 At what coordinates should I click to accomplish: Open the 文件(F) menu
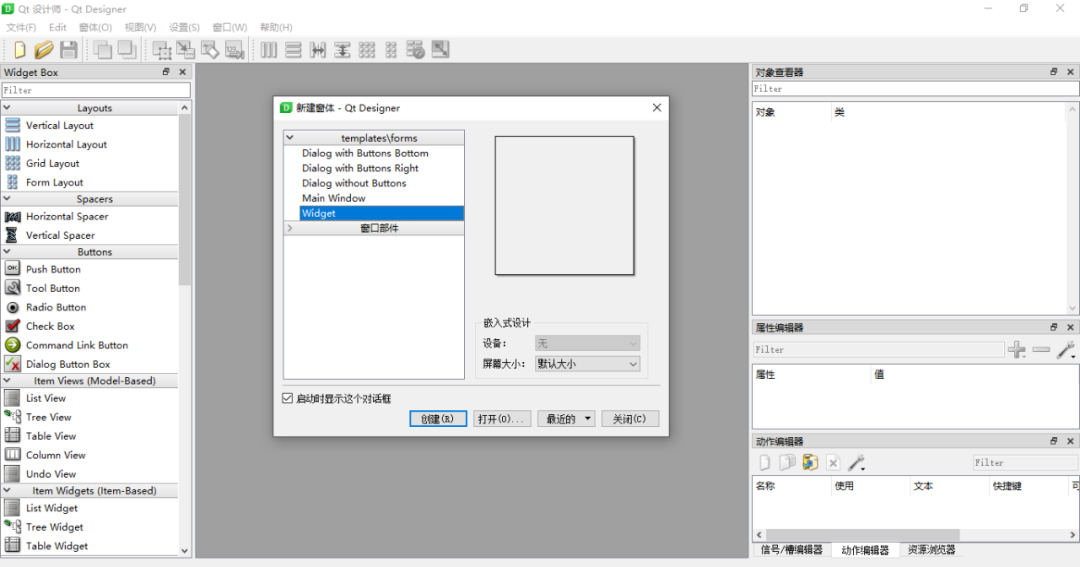[21, 28]
